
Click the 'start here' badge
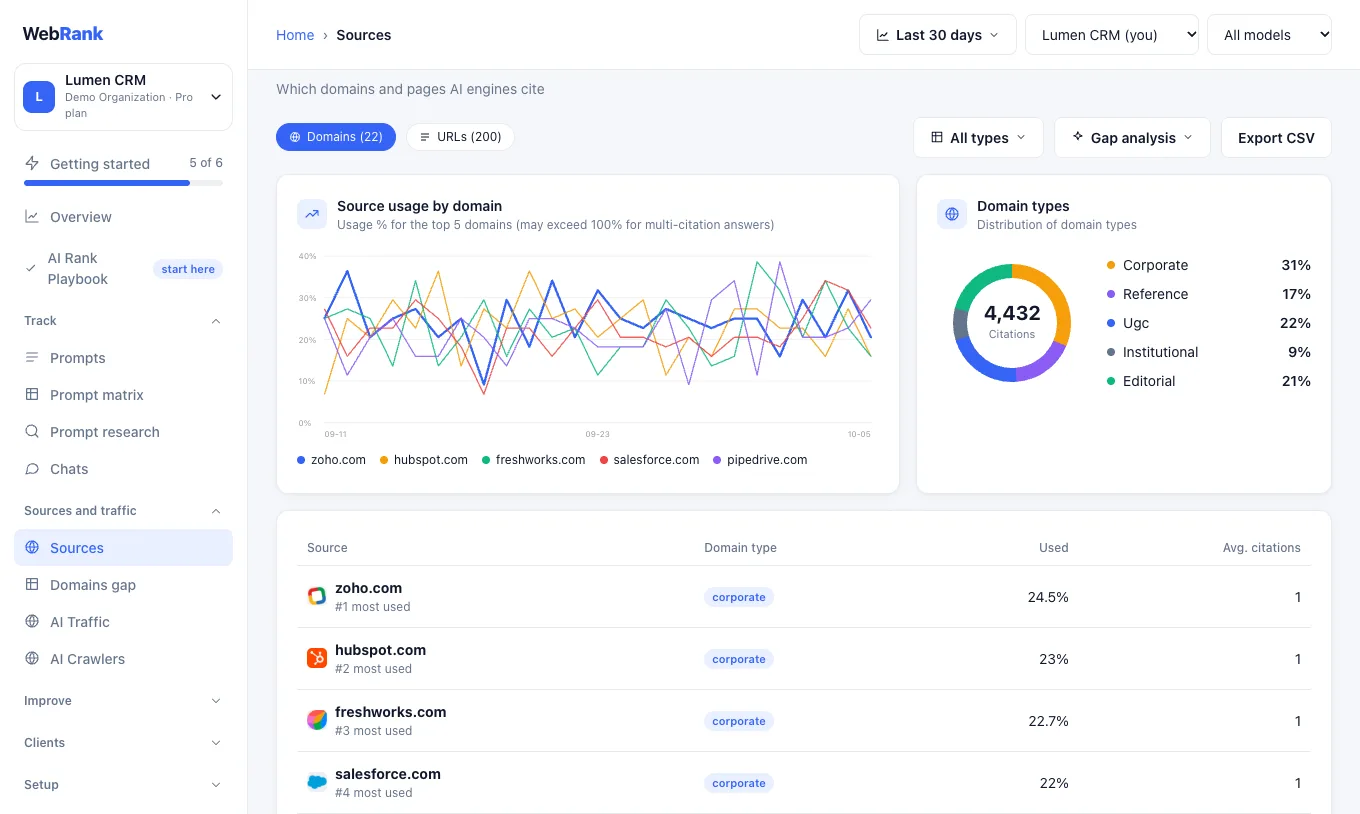point(188,269)
